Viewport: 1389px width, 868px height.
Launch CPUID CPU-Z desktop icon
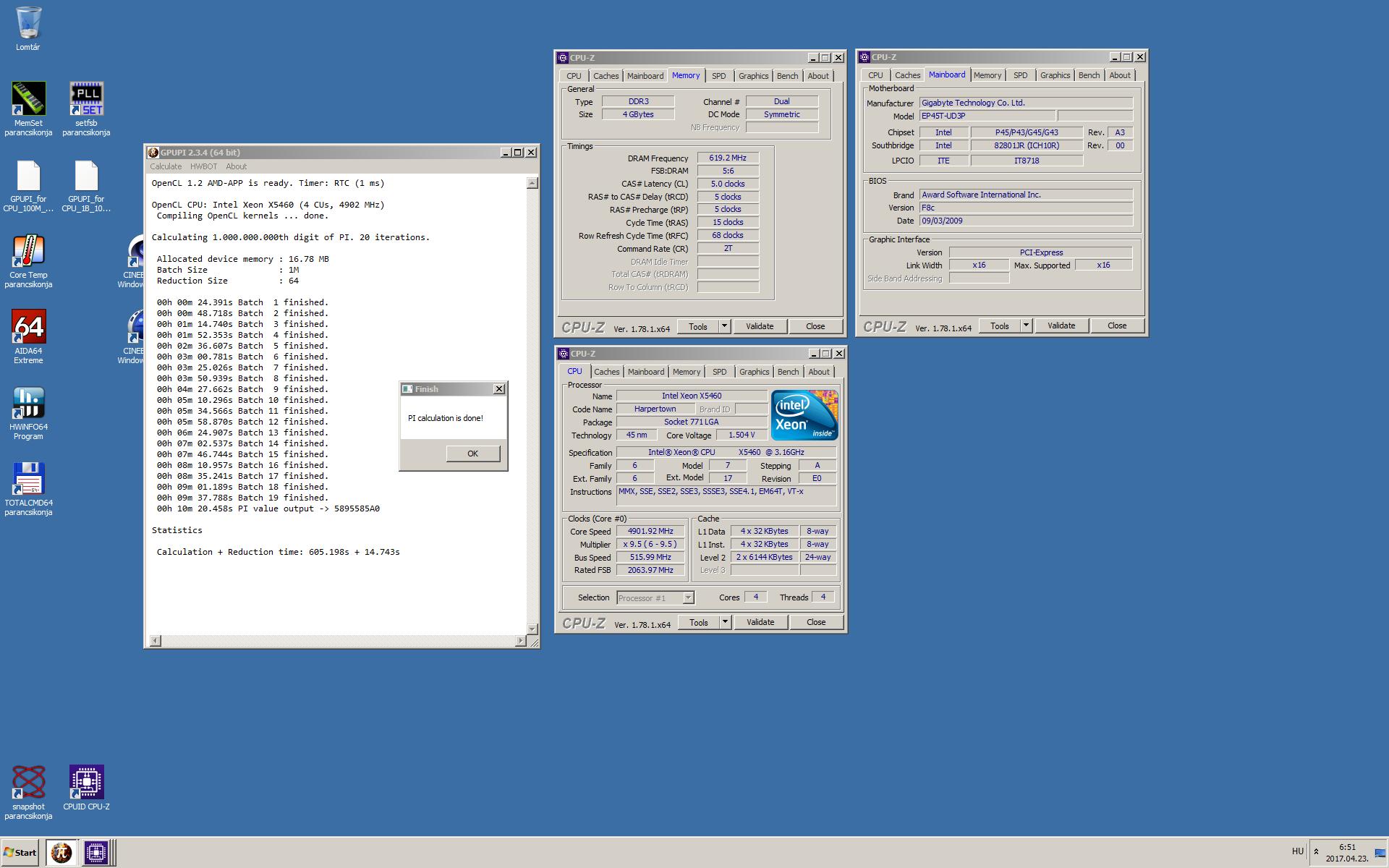[x=86, y=788]
